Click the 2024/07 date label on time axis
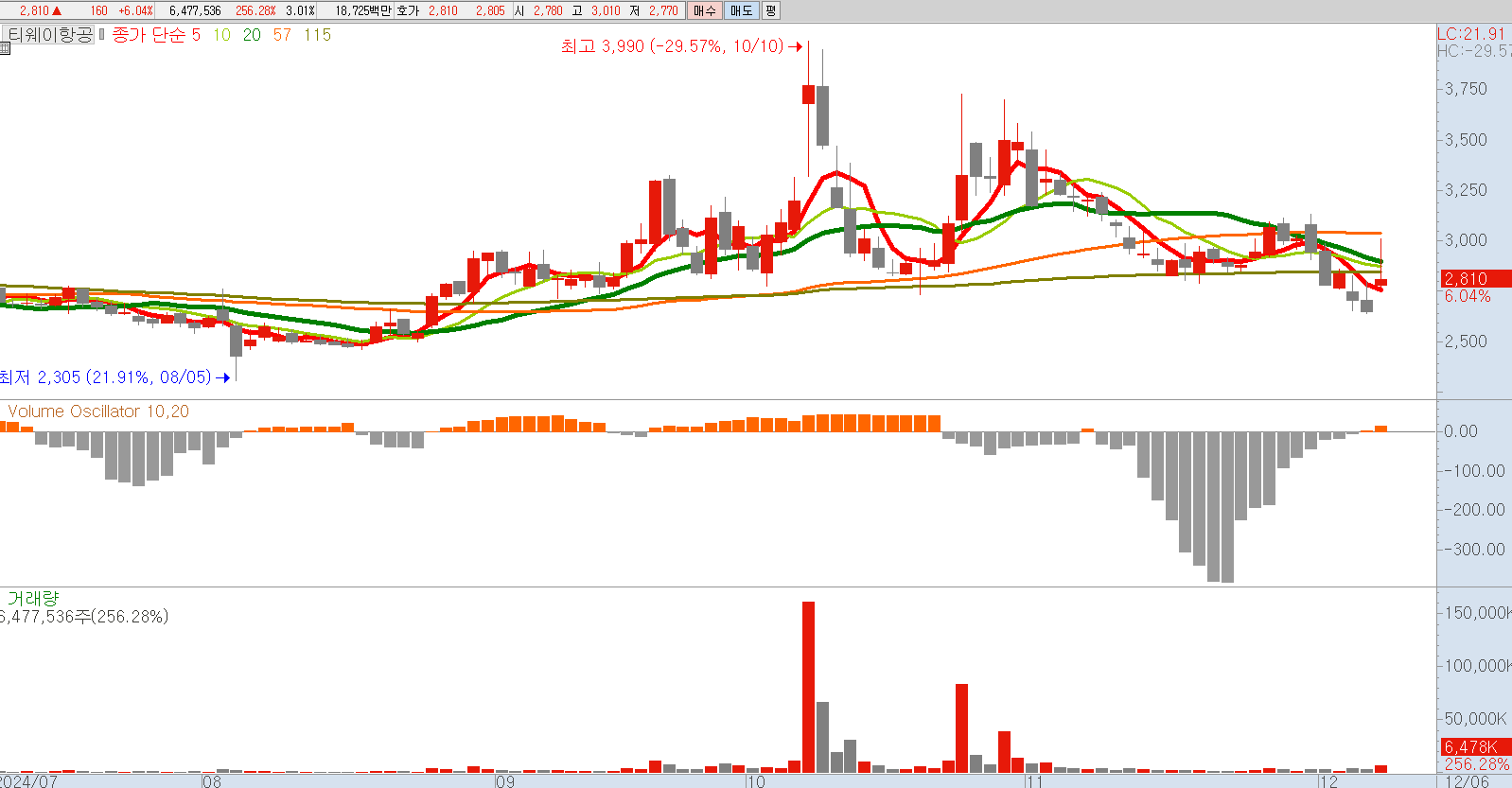Image resolution: width=1512 pixels, height=788 pixels. pos(29,781)
